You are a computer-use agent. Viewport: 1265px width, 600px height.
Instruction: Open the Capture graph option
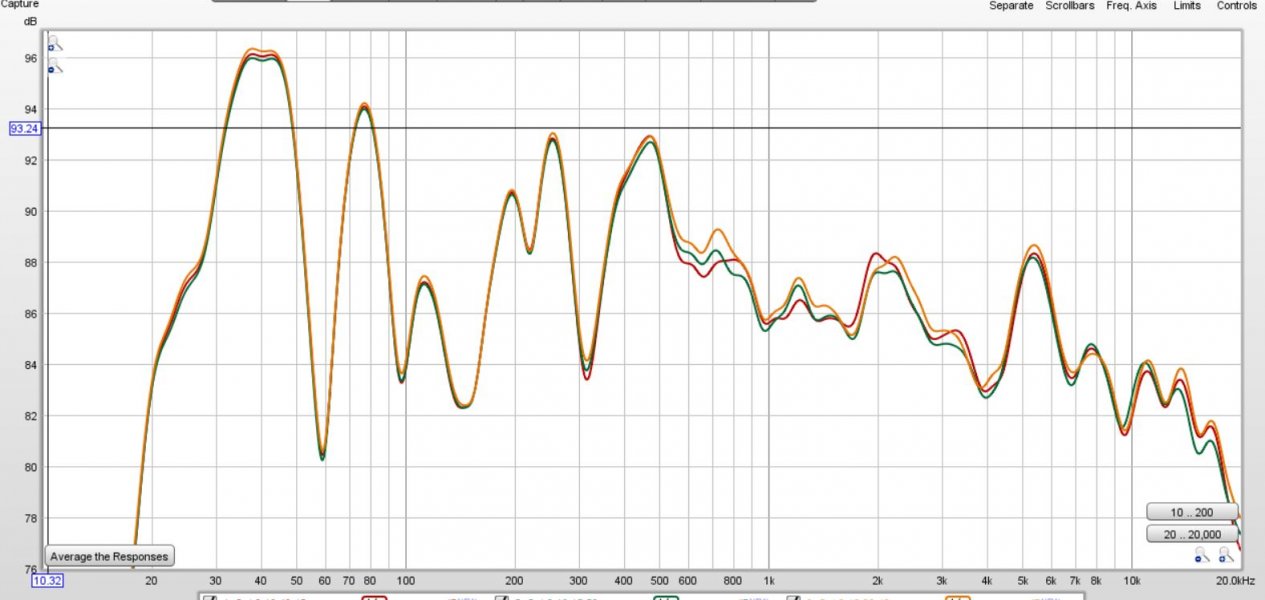point(20,5)
